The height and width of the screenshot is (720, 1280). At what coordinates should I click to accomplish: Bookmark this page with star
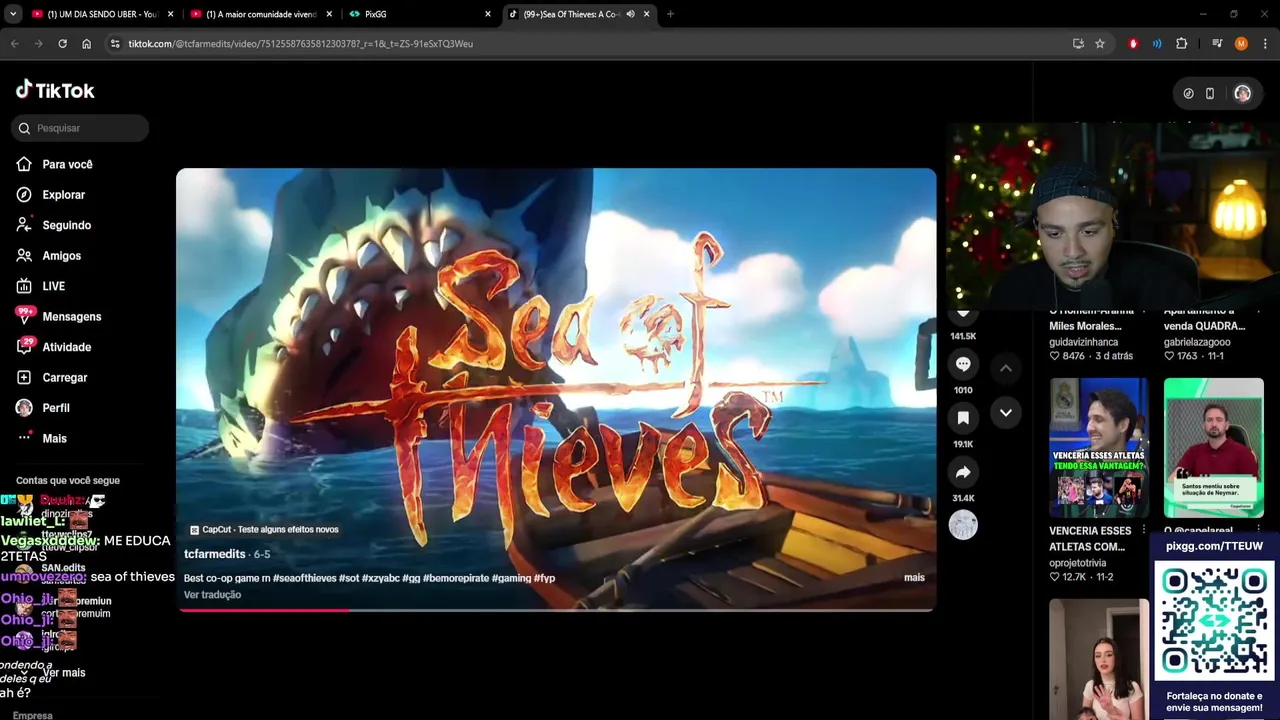(x=1100, y=44)
